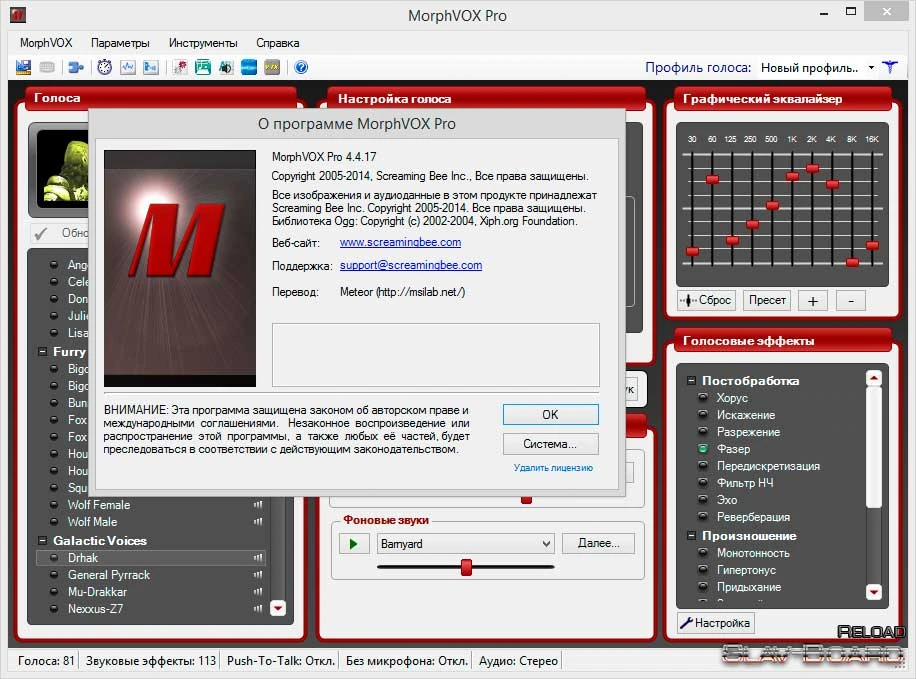
Task: Click the empty text box in About dialog
Action: (436, 355)
